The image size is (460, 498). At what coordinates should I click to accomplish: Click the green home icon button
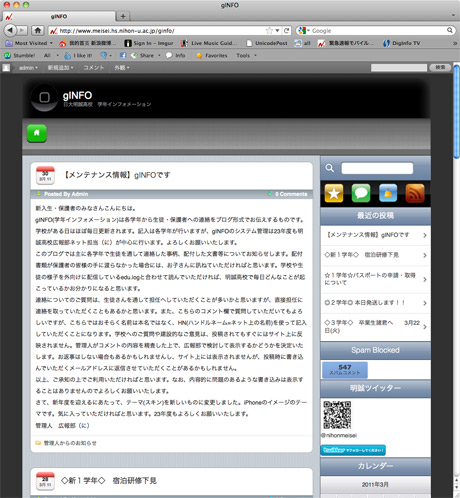click(37, 133)
